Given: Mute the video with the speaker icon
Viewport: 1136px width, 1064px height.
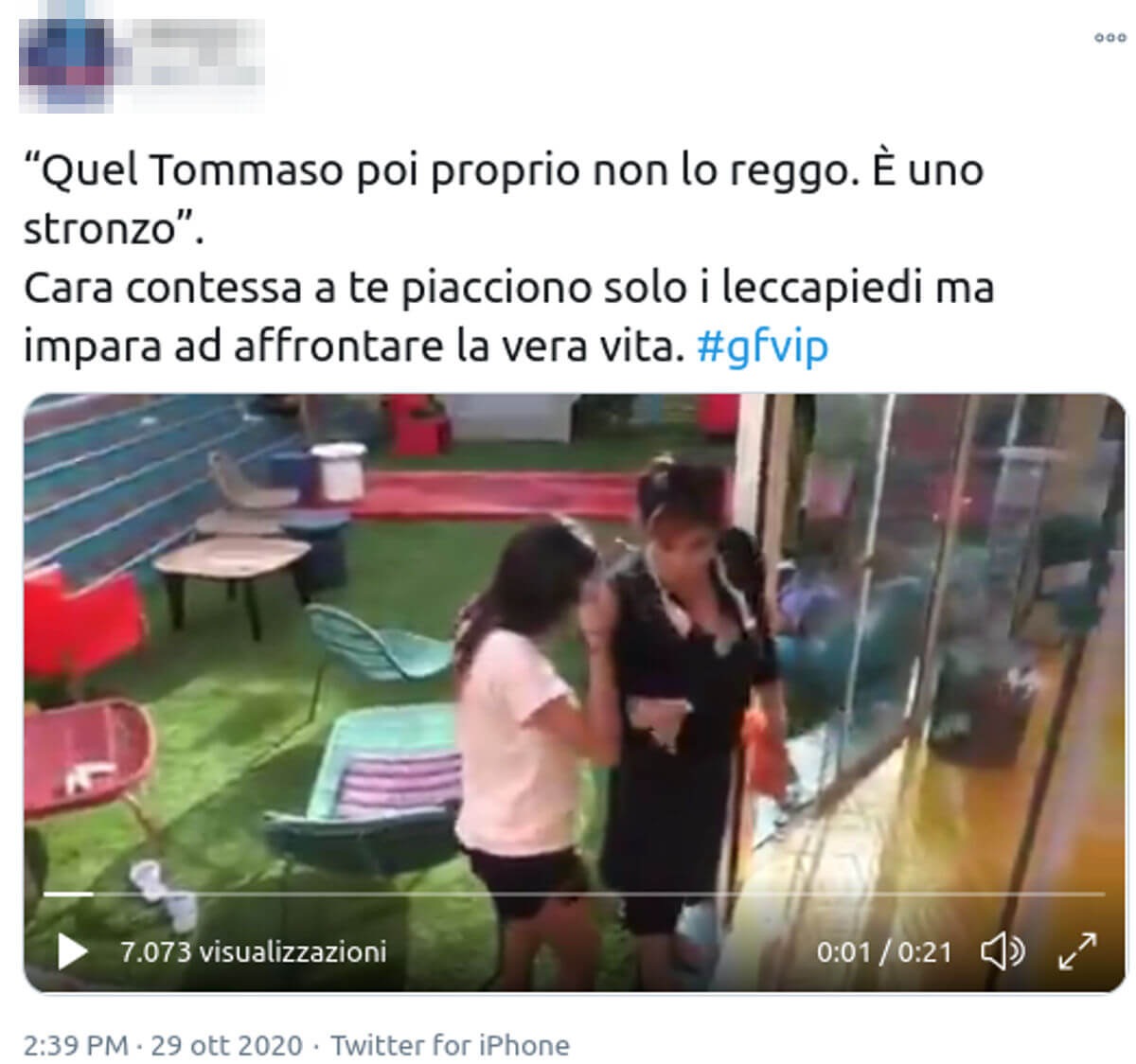Looking at the screenshot, I should 1001,950.
